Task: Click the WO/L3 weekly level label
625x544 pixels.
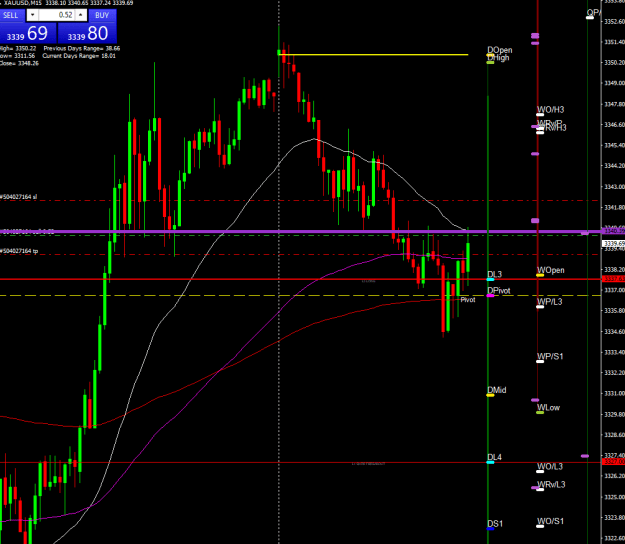Action: pyautogui.click(x=550, y=466)
